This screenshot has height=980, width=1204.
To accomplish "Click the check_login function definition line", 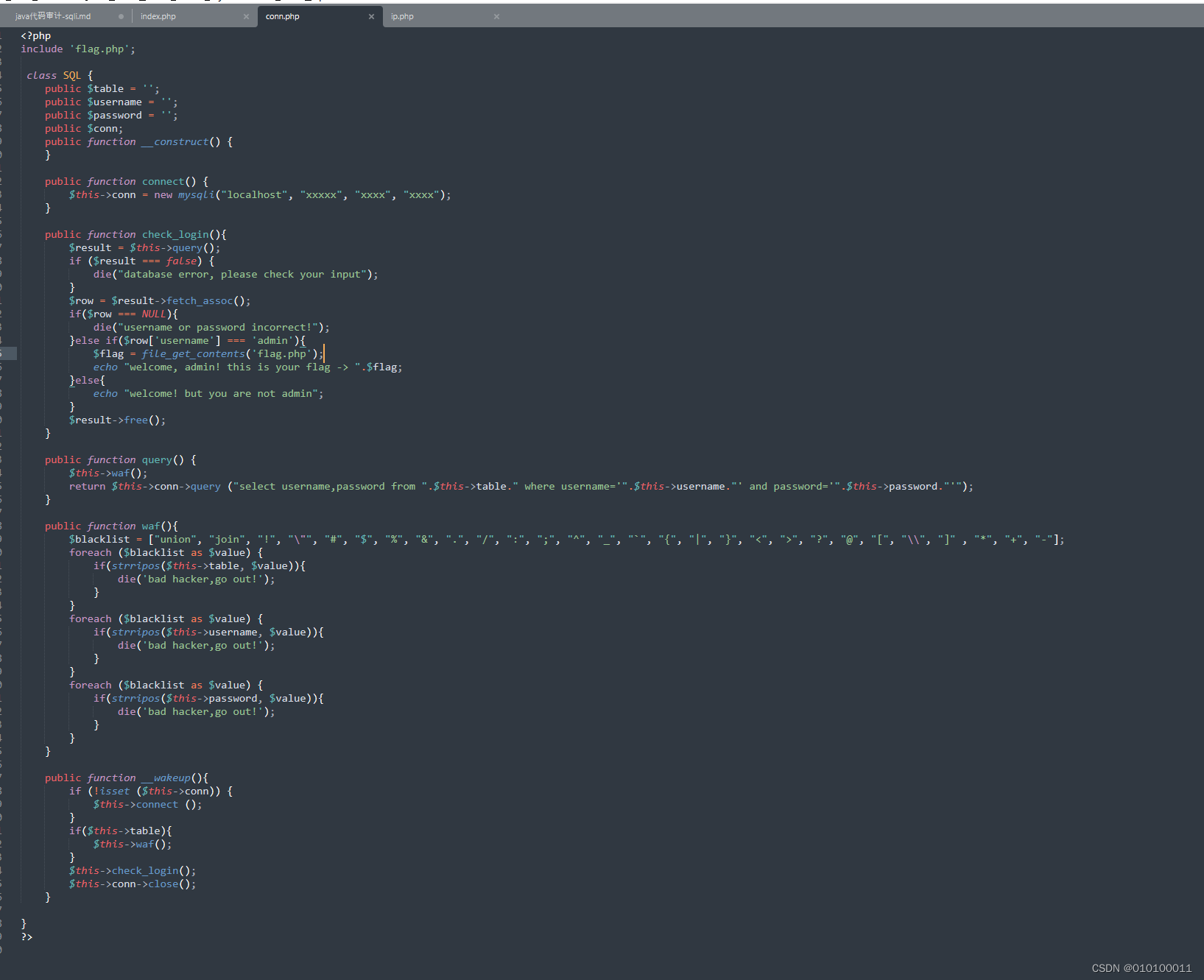I will click(135, 234).
